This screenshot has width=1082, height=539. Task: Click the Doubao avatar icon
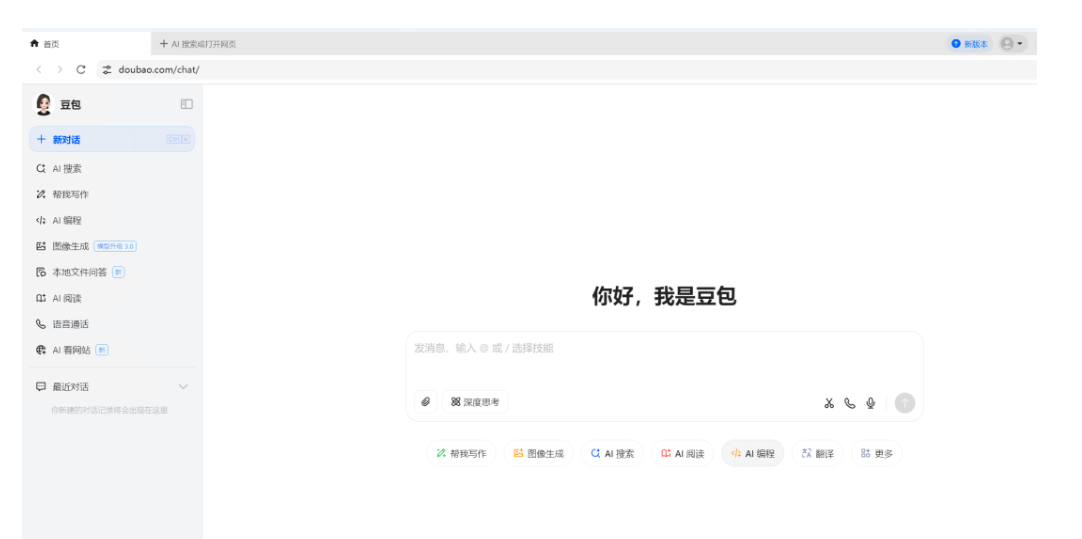[x=43, y=104]
